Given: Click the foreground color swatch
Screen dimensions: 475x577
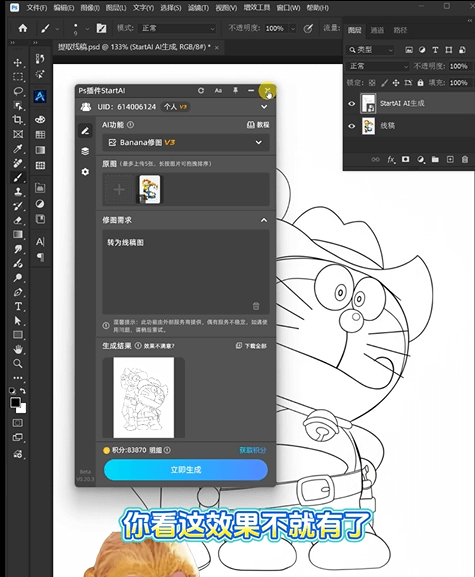Looking at the screenshot, I should (15, 402).
